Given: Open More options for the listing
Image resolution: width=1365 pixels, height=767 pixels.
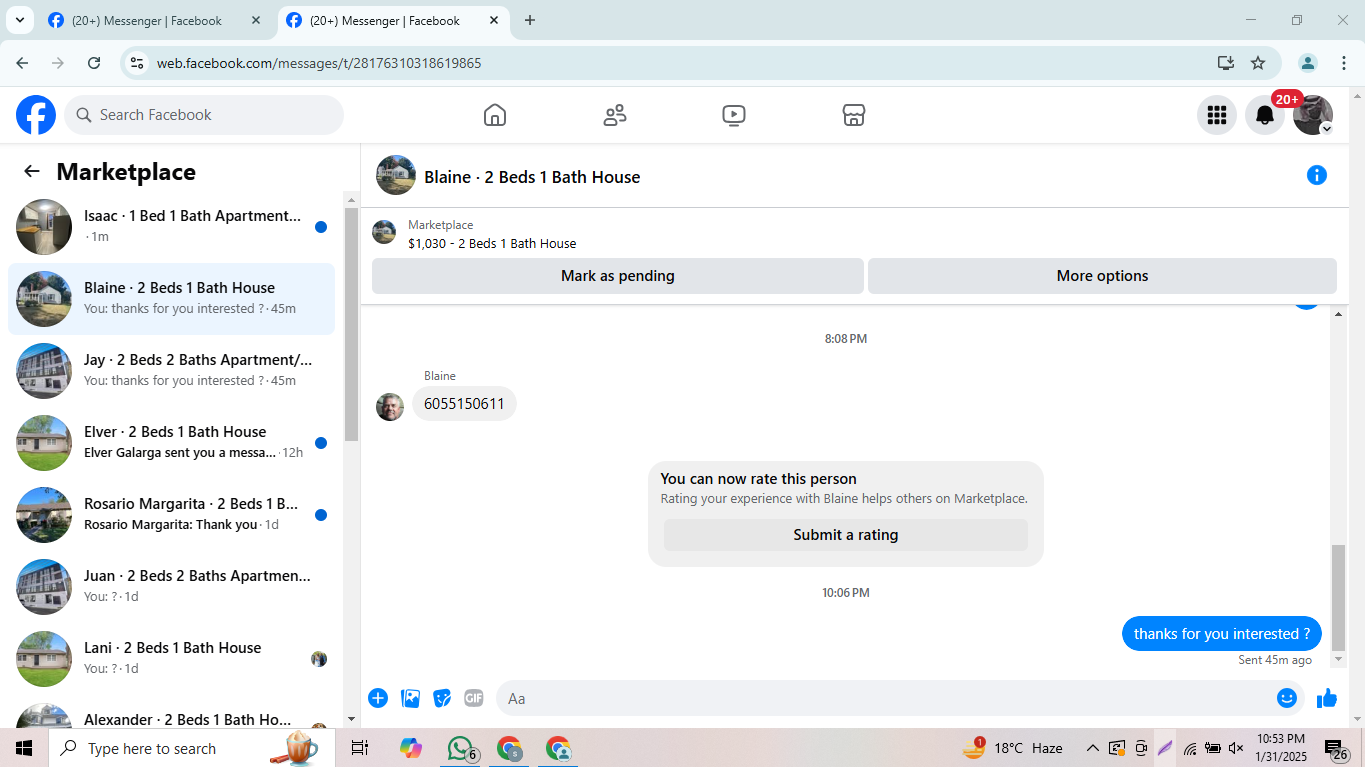Looking at the screenshot, I should point(1102,276).
